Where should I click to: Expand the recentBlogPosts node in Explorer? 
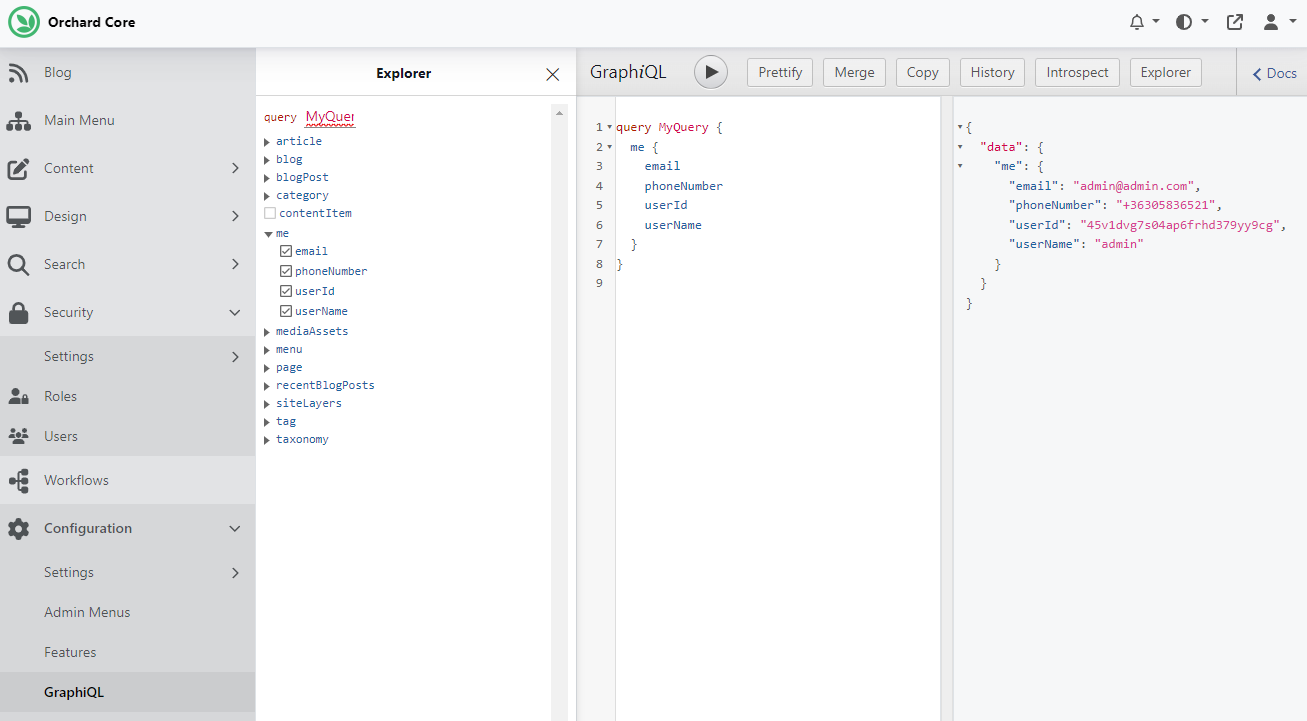[x=267, y=386]
